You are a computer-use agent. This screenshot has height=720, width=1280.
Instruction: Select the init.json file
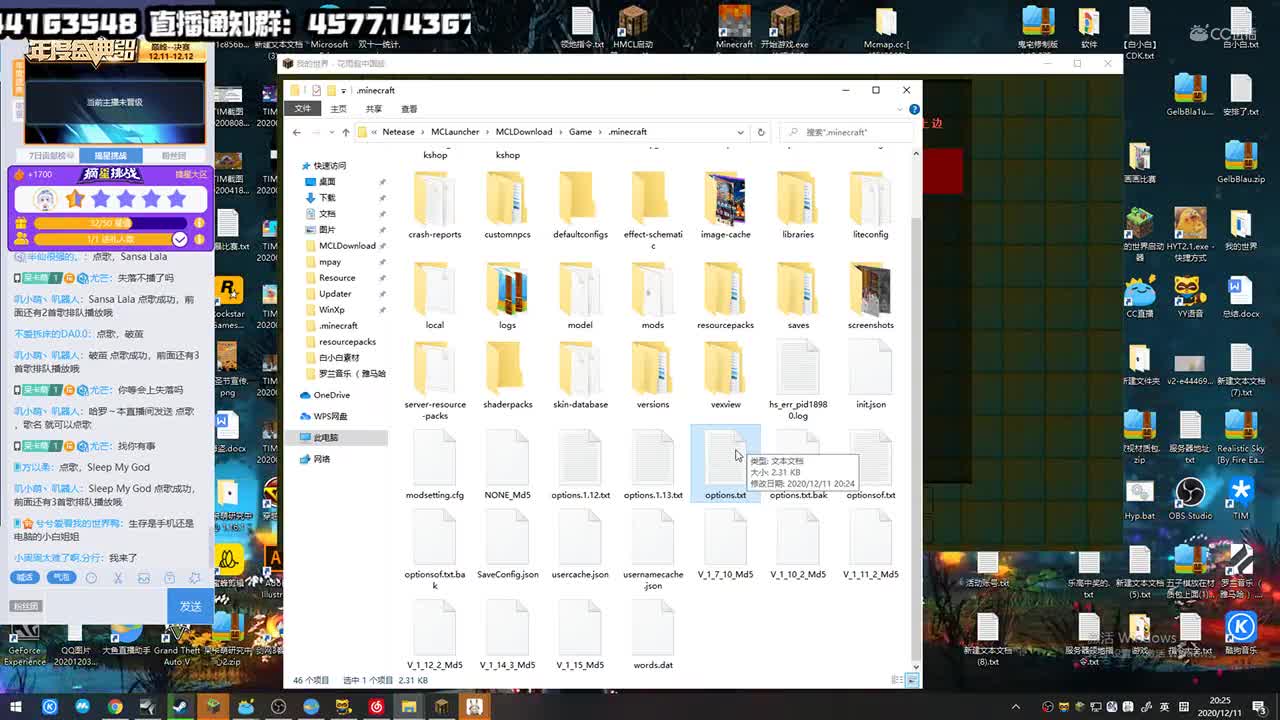870,376
